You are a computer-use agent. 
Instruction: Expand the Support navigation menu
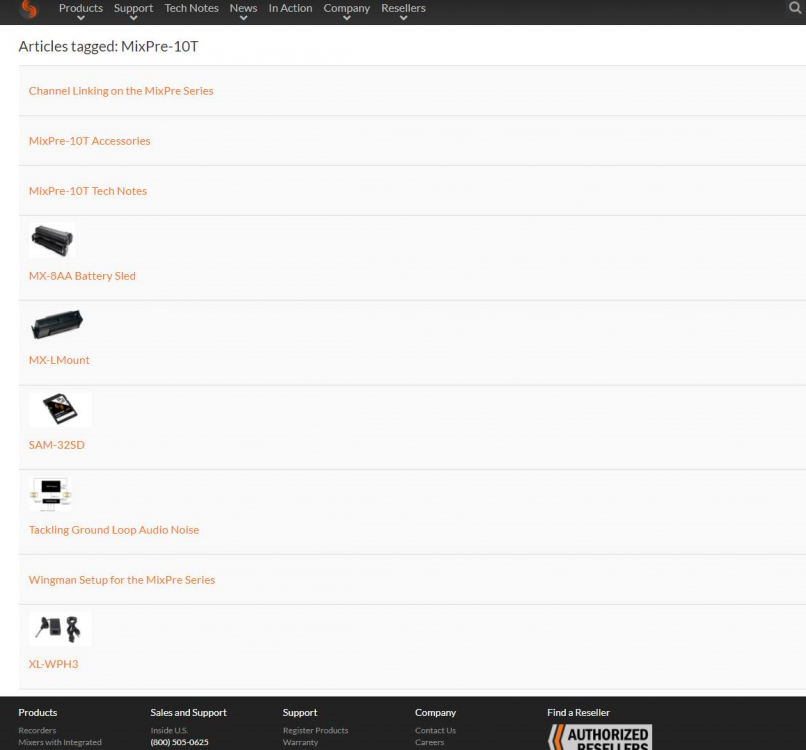133,8
